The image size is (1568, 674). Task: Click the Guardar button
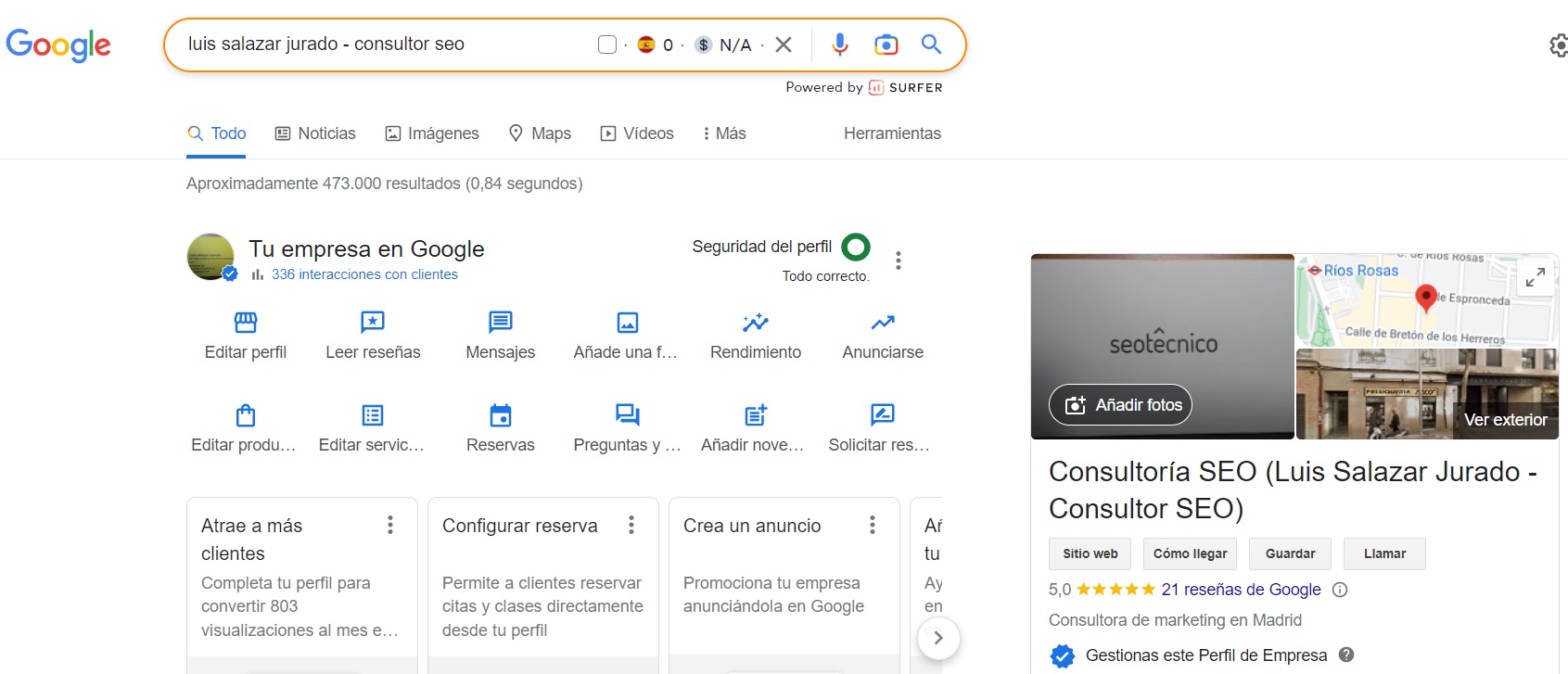1290,553
